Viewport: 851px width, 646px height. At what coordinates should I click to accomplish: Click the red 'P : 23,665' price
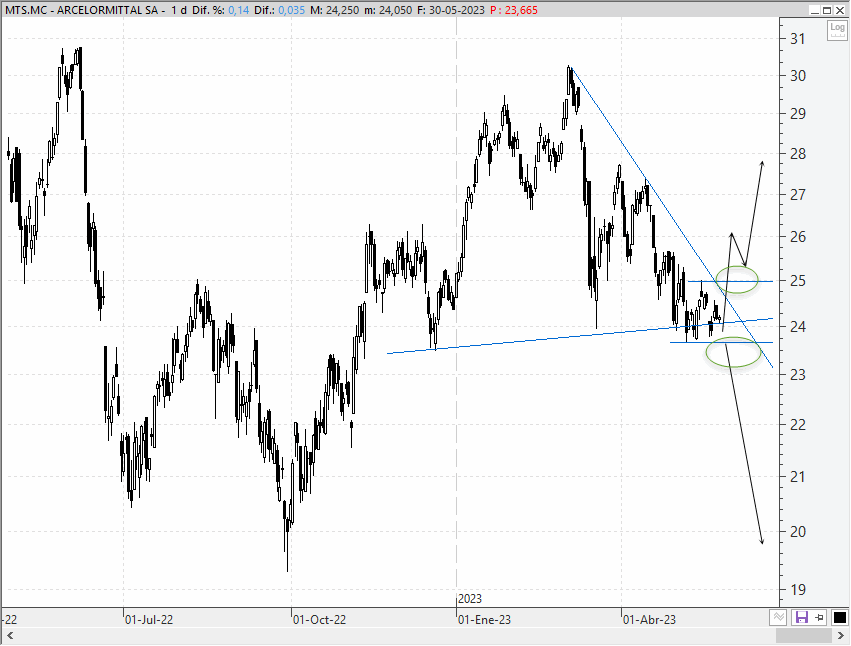514,10
